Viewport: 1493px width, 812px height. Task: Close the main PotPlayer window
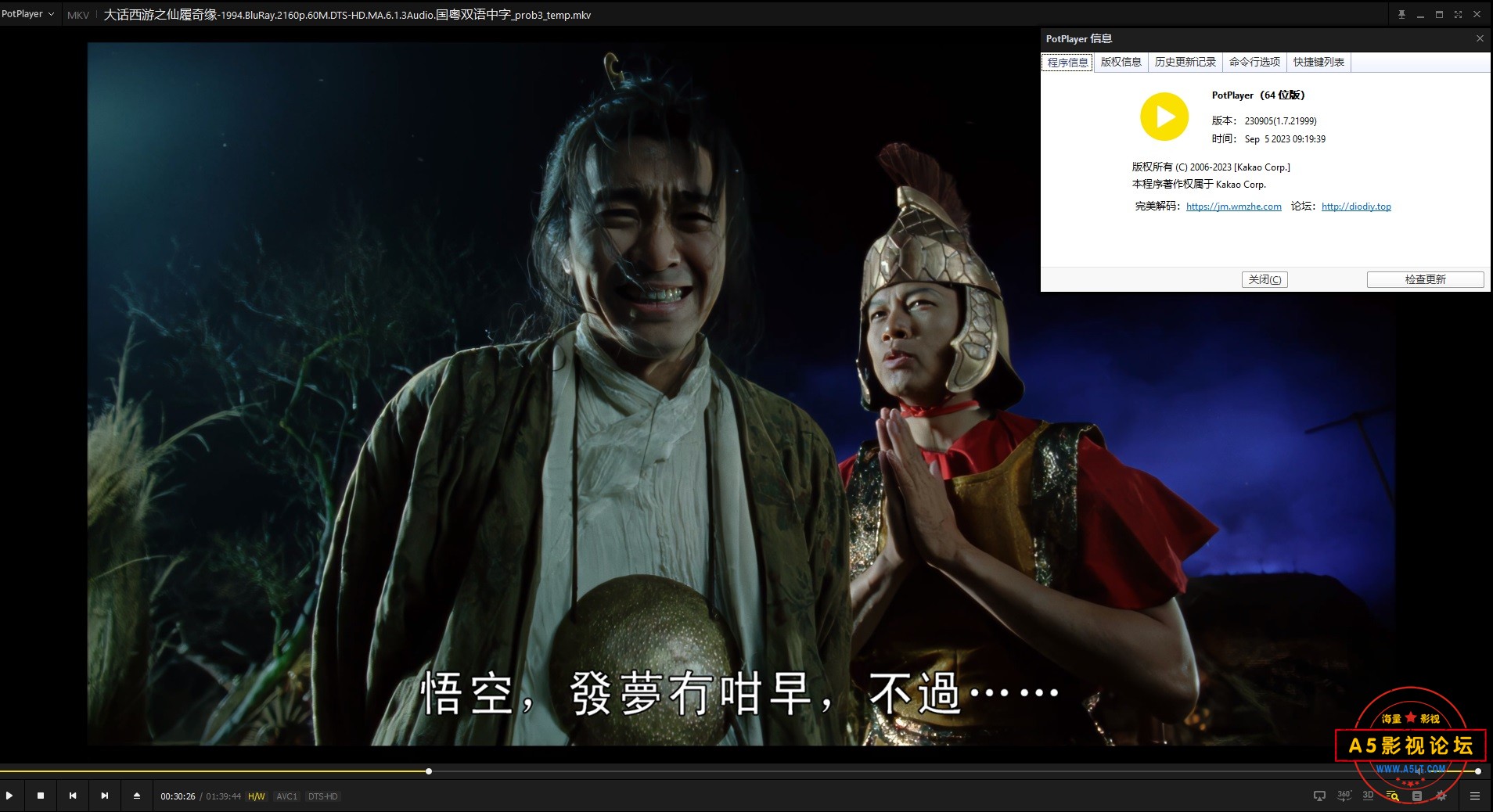[x=1477, y=15]
